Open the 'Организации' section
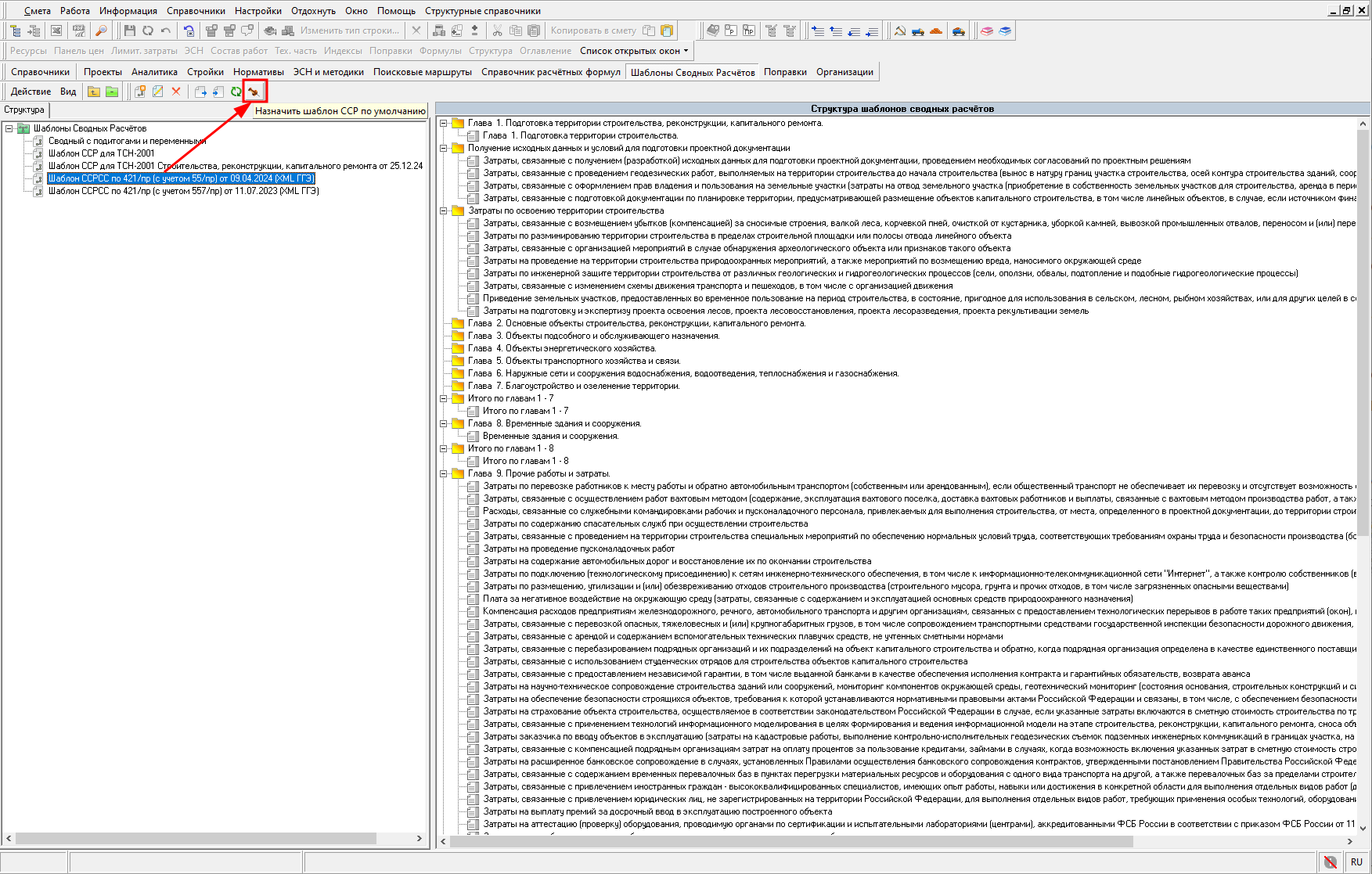Viewport: 1372px width, 874px height. click(x=844, y=72)
